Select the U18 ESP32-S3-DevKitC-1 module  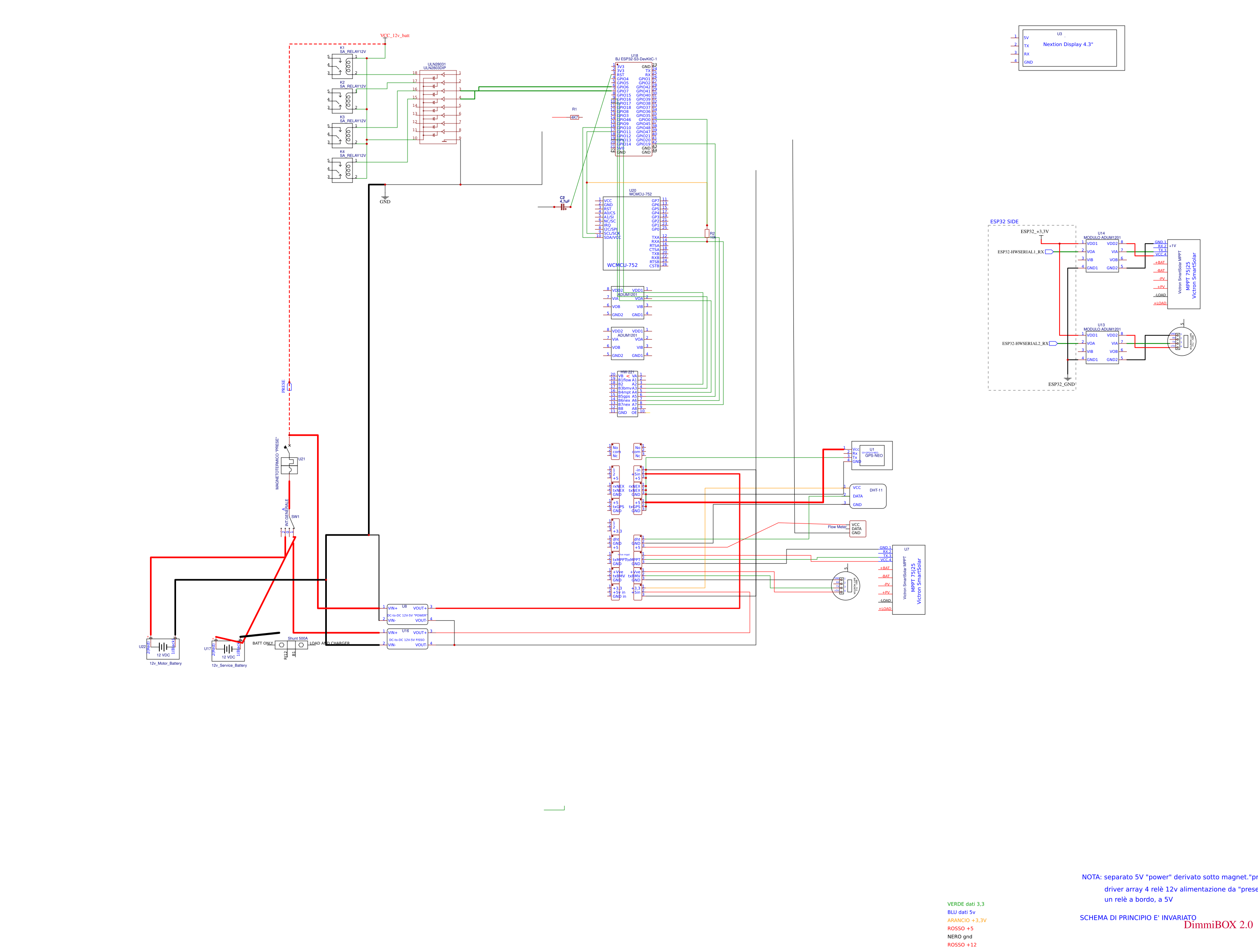[634, 109]
